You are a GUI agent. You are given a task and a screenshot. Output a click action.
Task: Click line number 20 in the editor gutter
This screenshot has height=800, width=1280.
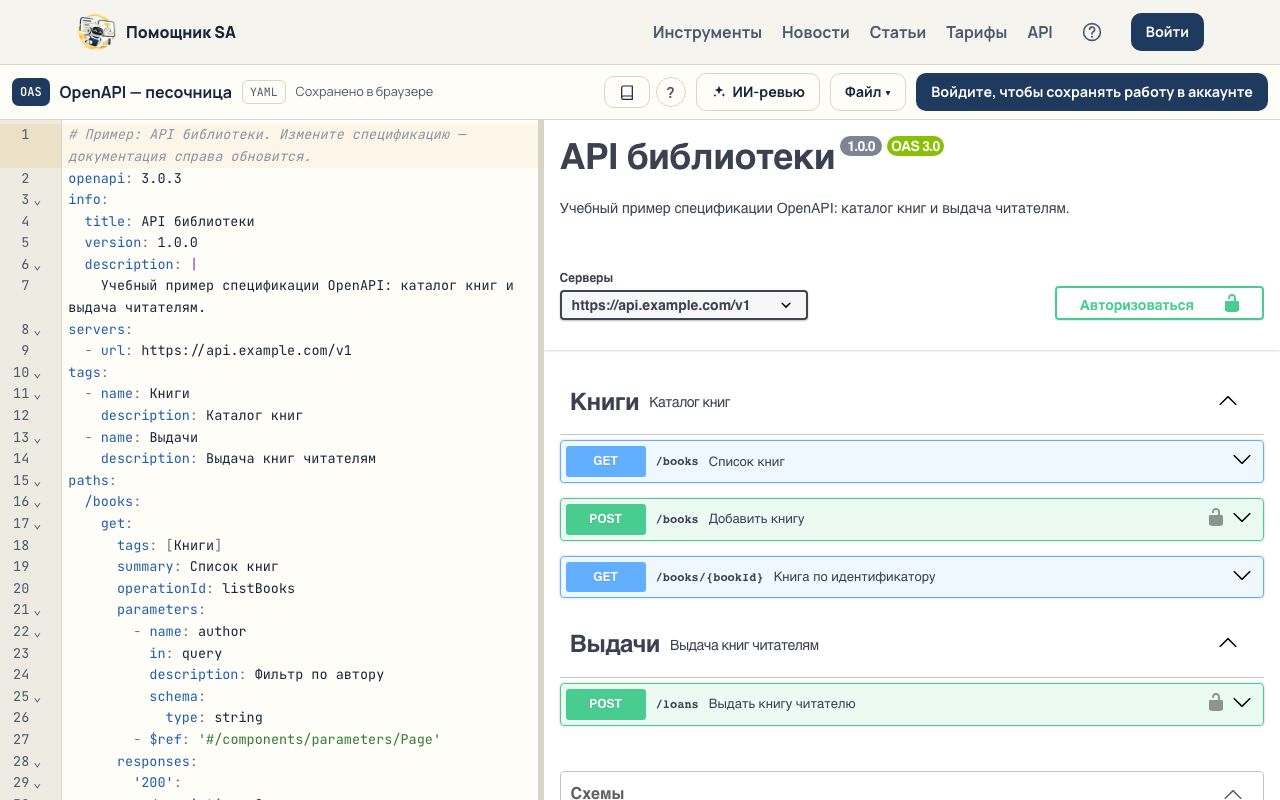tap(22, 588)
